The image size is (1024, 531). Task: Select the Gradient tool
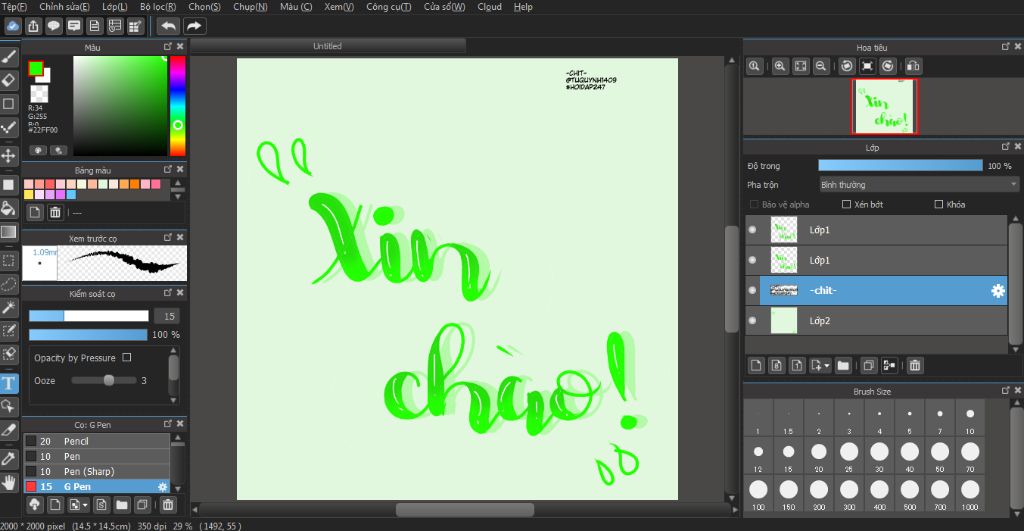(8, 232)
